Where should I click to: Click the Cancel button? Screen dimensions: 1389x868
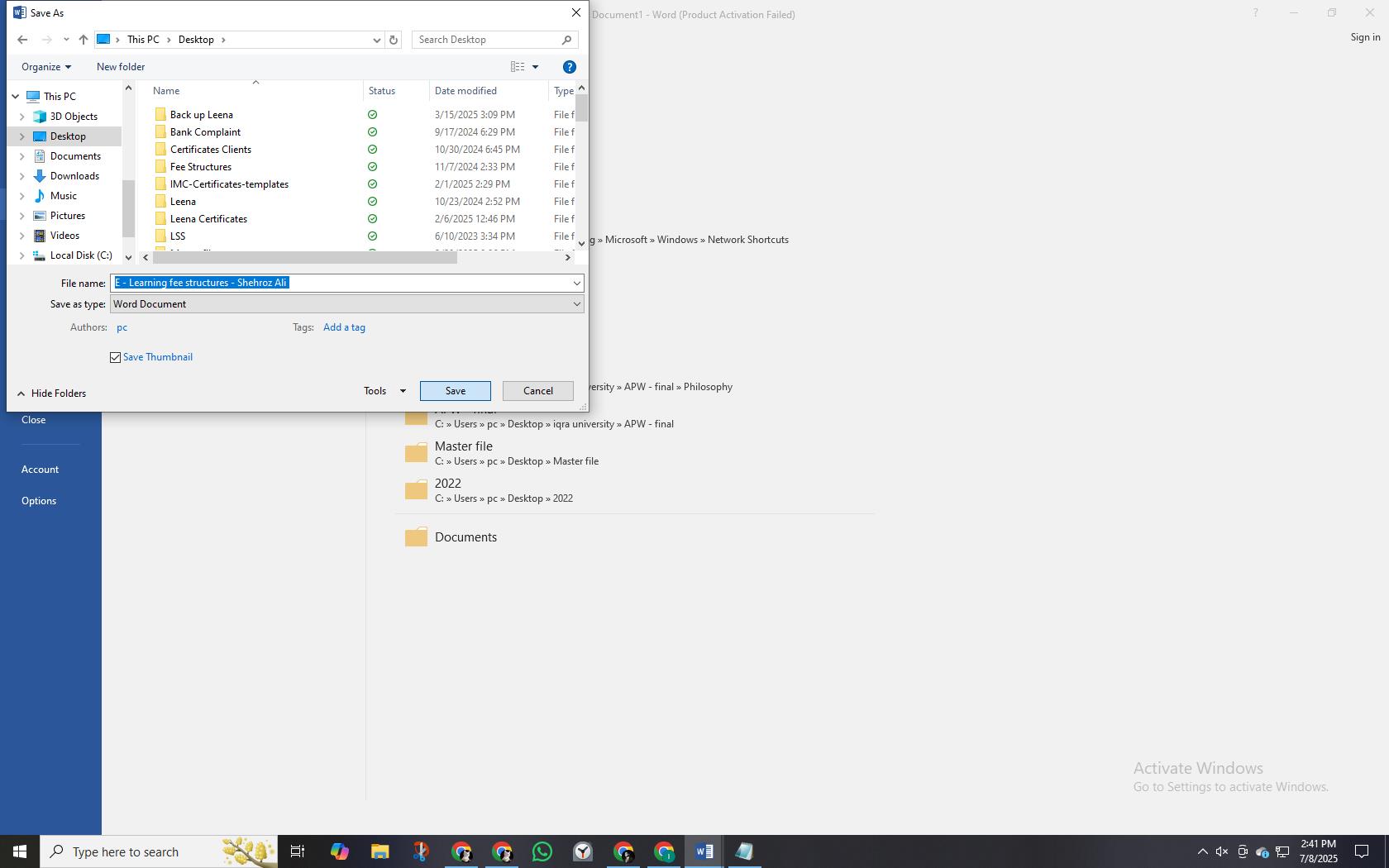537,391
